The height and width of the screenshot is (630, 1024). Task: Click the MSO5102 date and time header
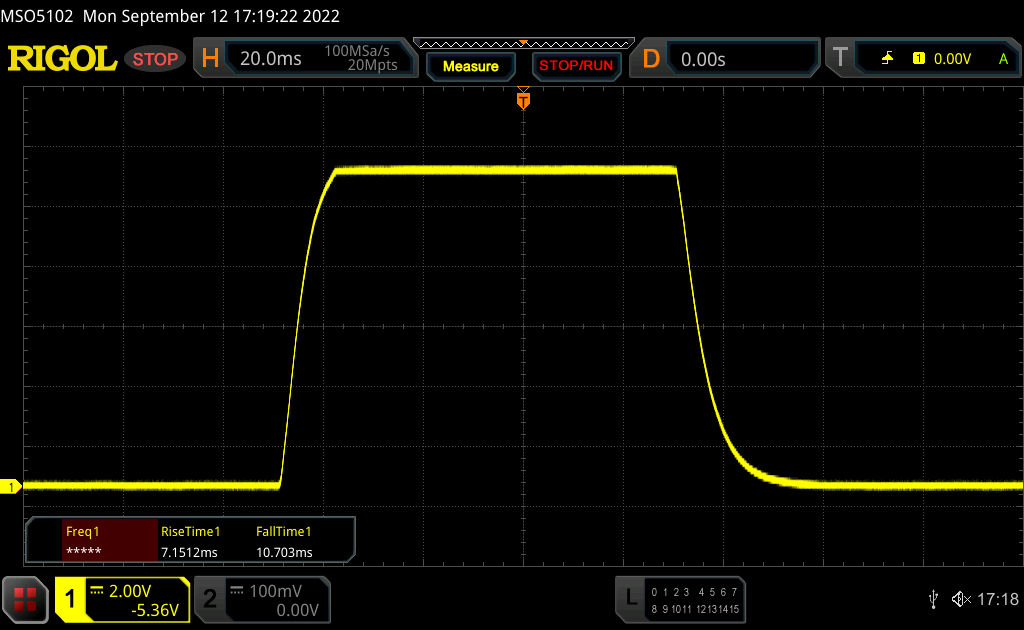[170, 16]
